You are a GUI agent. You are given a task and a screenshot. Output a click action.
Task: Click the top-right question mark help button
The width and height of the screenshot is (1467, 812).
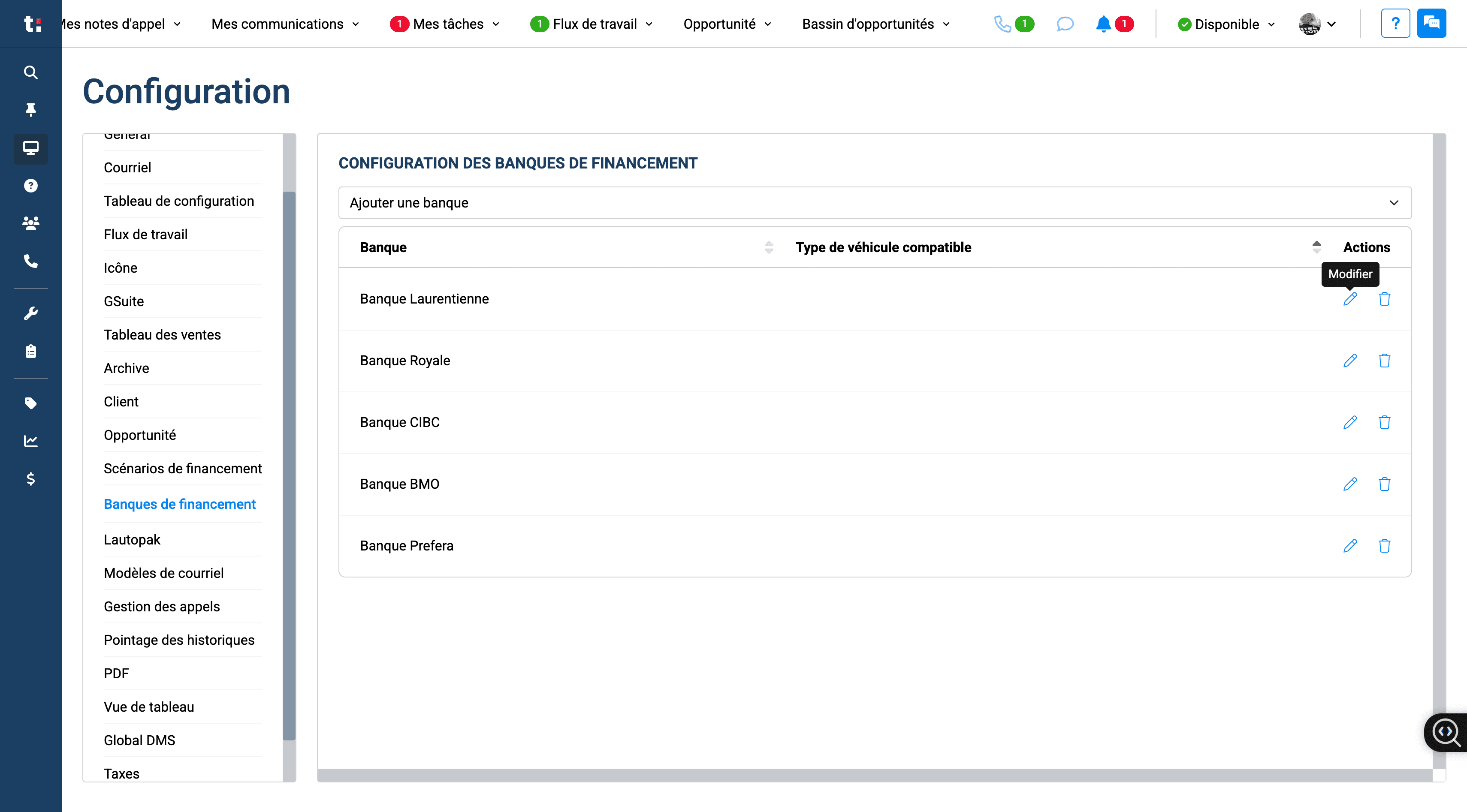1395,23
